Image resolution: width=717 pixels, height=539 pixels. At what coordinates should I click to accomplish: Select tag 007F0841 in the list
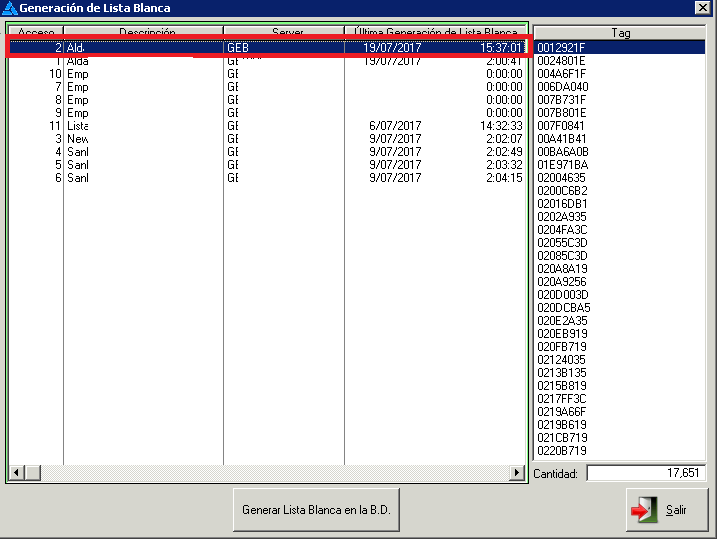click(563, 126)
